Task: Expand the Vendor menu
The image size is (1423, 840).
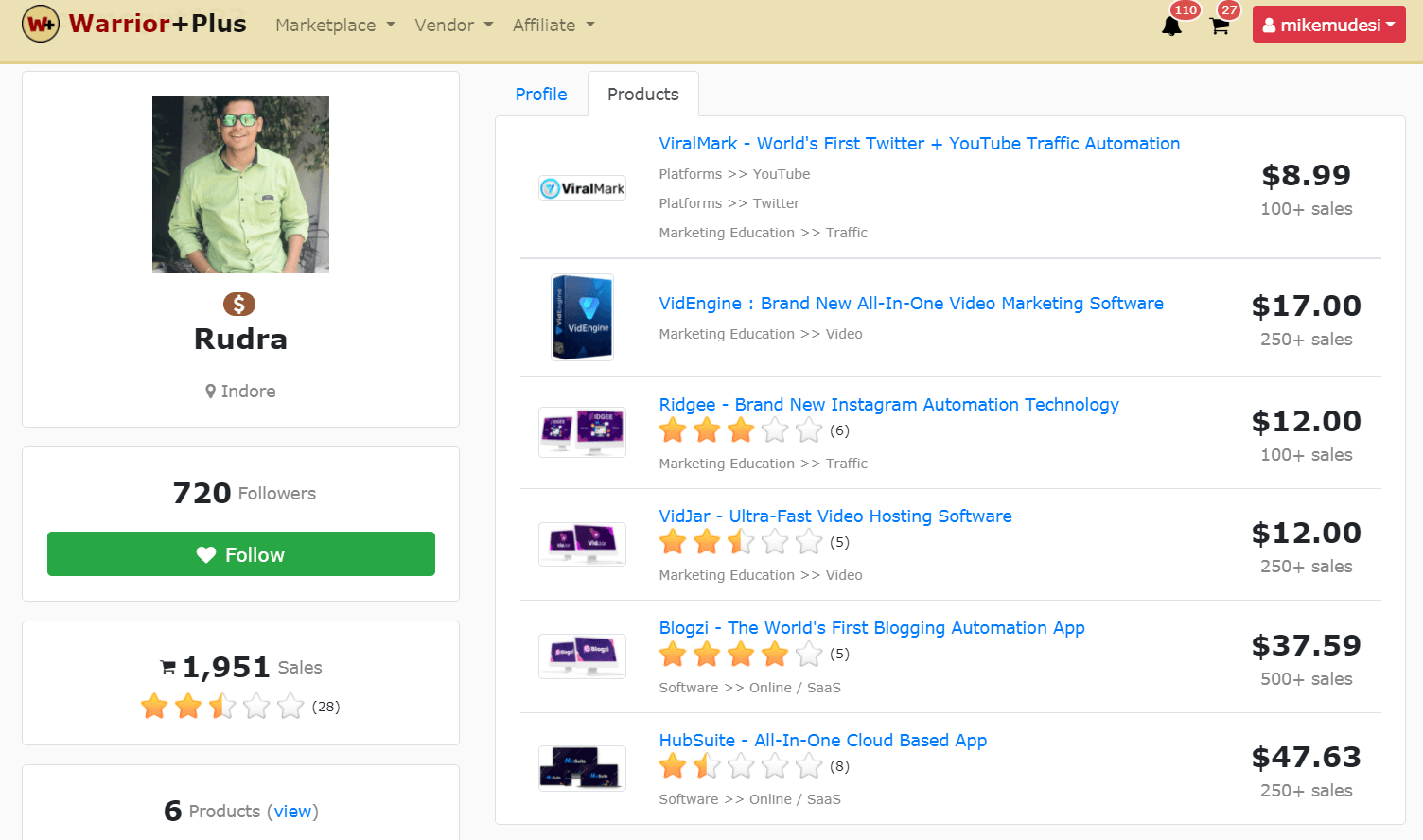Action: [x=454, y=26]
